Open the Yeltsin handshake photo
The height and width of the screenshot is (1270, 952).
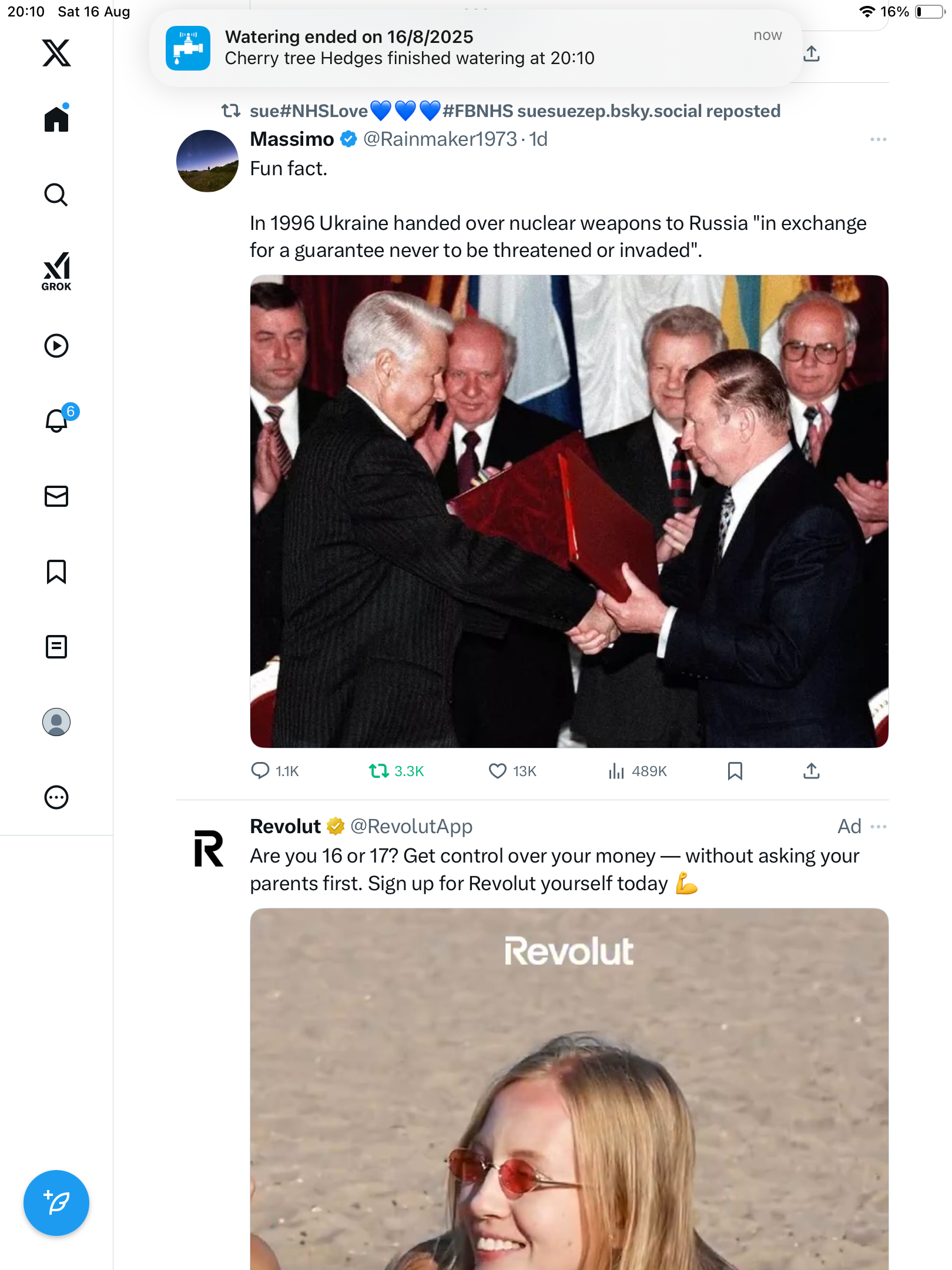coord(569,512)
